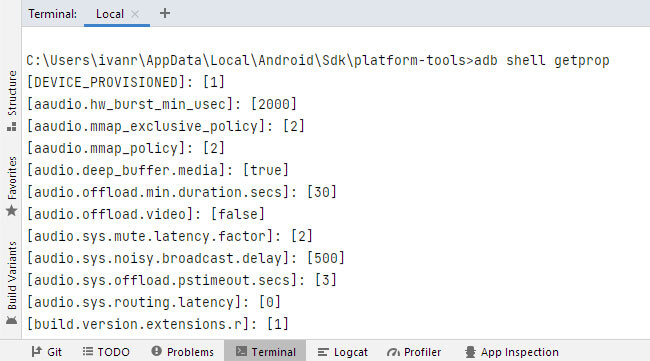Select the Local terminal tab
This screenshot has width=650, height=361.
tap(110, 14)
